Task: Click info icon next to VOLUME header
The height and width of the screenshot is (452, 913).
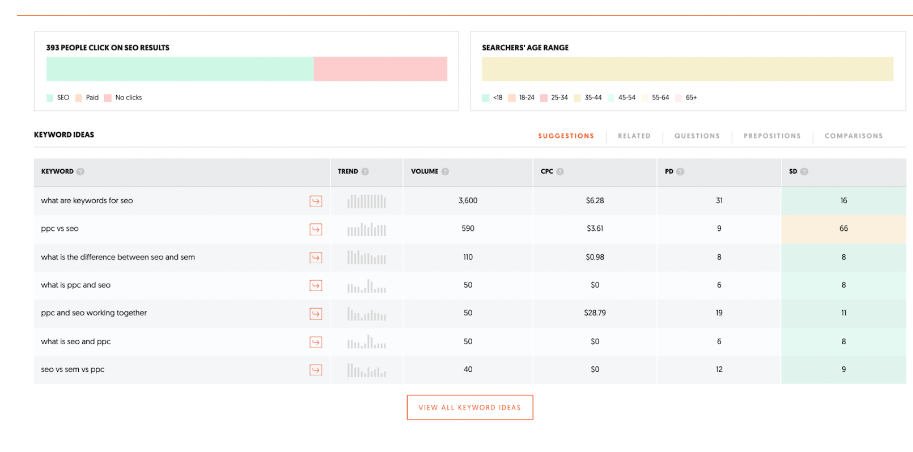Action: pyautogui.click(x=446, y=172)
